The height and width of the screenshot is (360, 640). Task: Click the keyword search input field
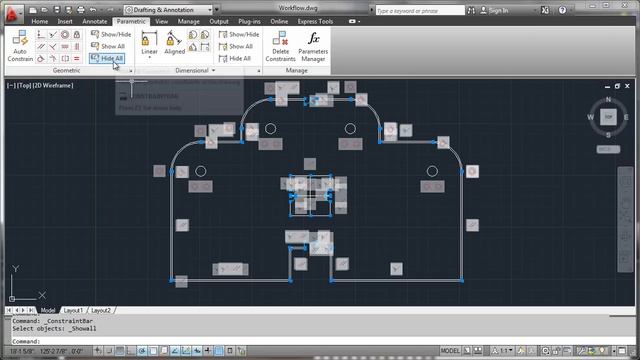pyautogui.click(x=420, y=11)
